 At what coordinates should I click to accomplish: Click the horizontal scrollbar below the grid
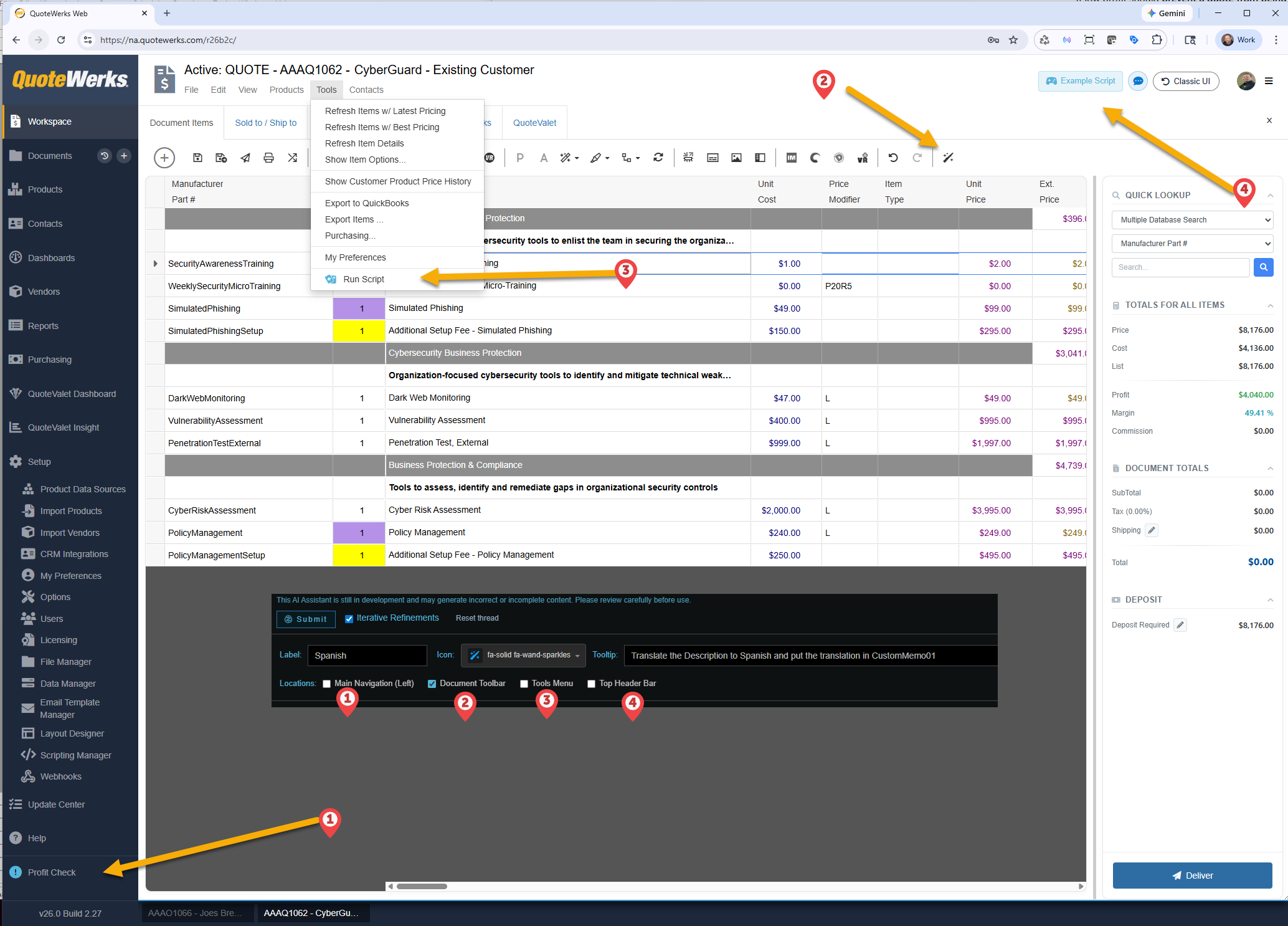point(736,886)
